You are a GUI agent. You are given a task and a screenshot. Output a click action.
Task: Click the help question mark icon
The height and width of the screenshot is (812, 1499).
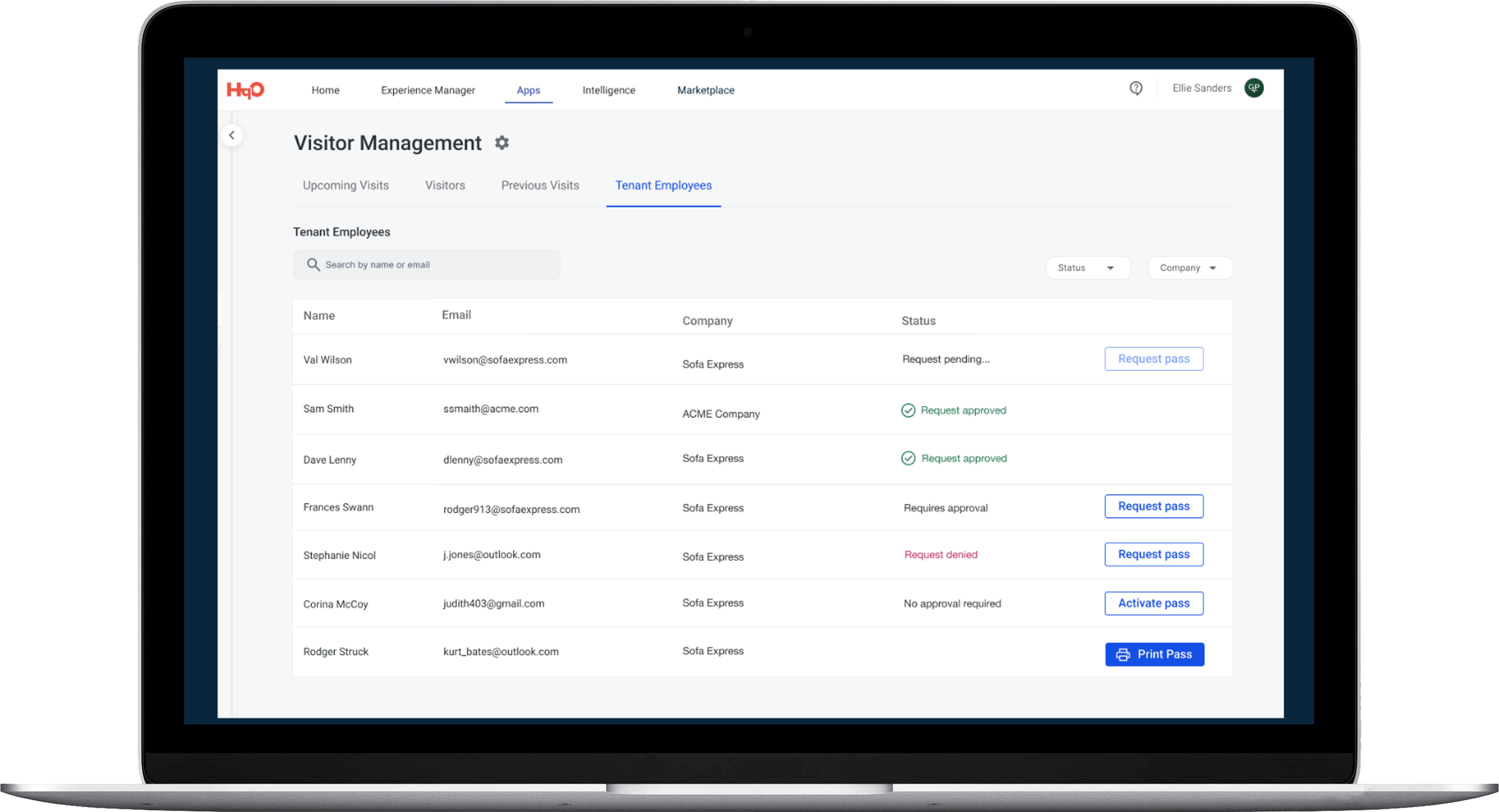click(1135, 88)
